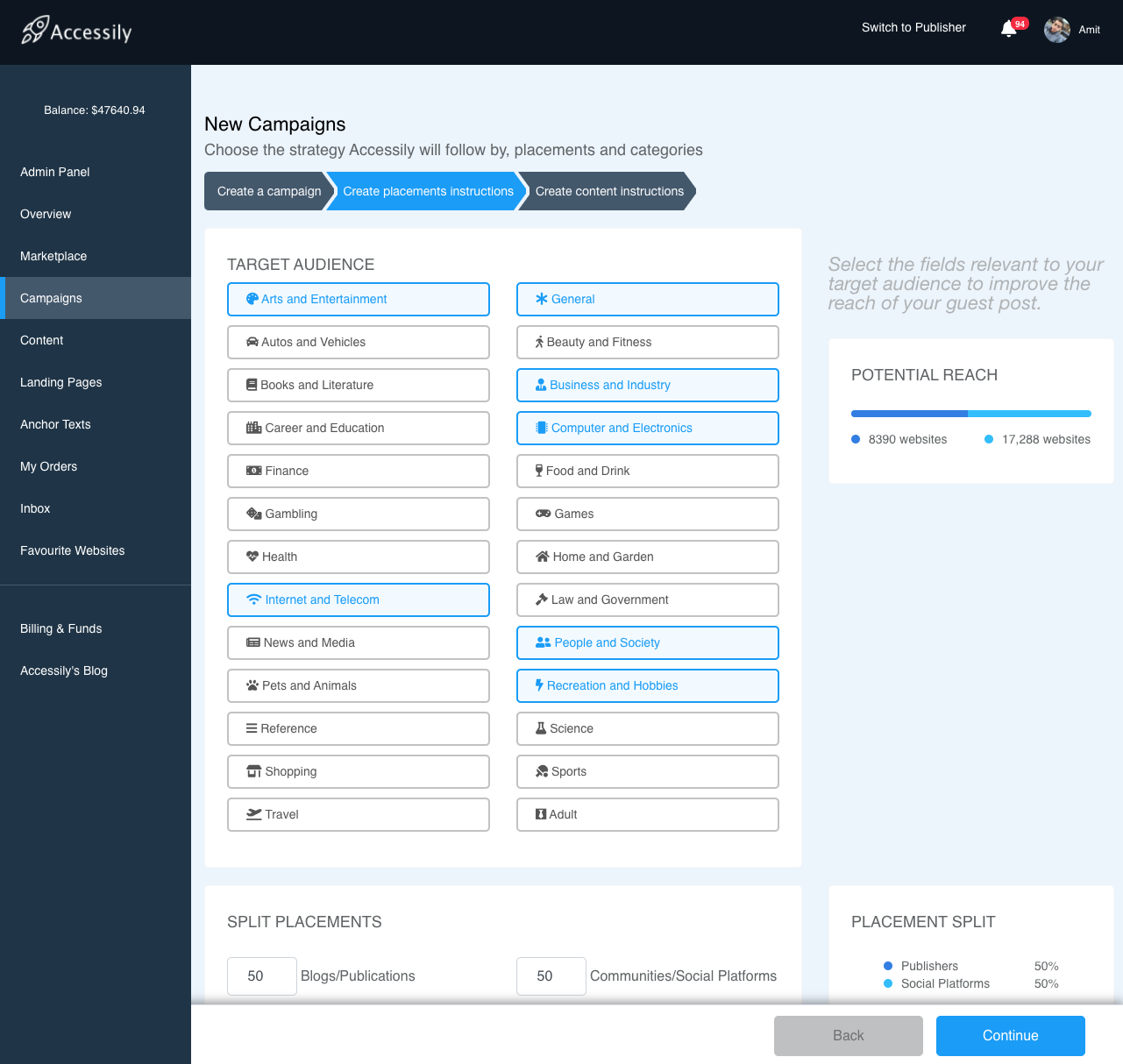Click the plane icon next to Travel
1123x1064 pixels.
coord(254,814)
